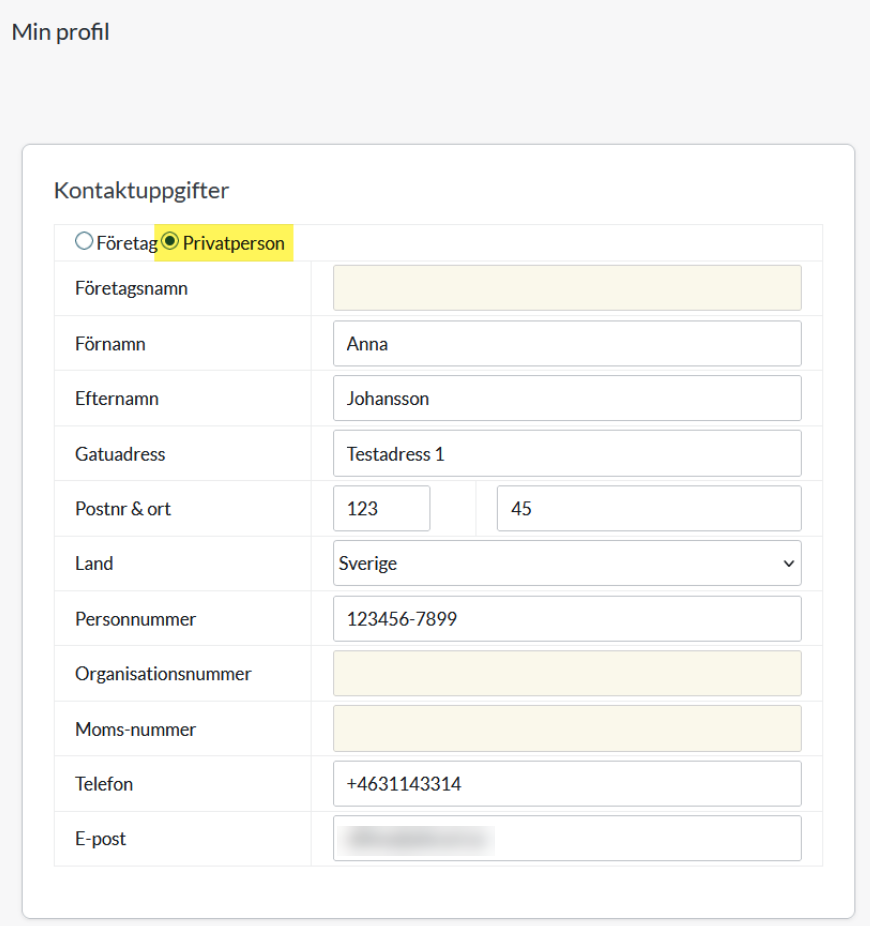Click the Organisationsnummer field
The width and height of the screenshot is (870, 926).
click(x=567, y=673)
